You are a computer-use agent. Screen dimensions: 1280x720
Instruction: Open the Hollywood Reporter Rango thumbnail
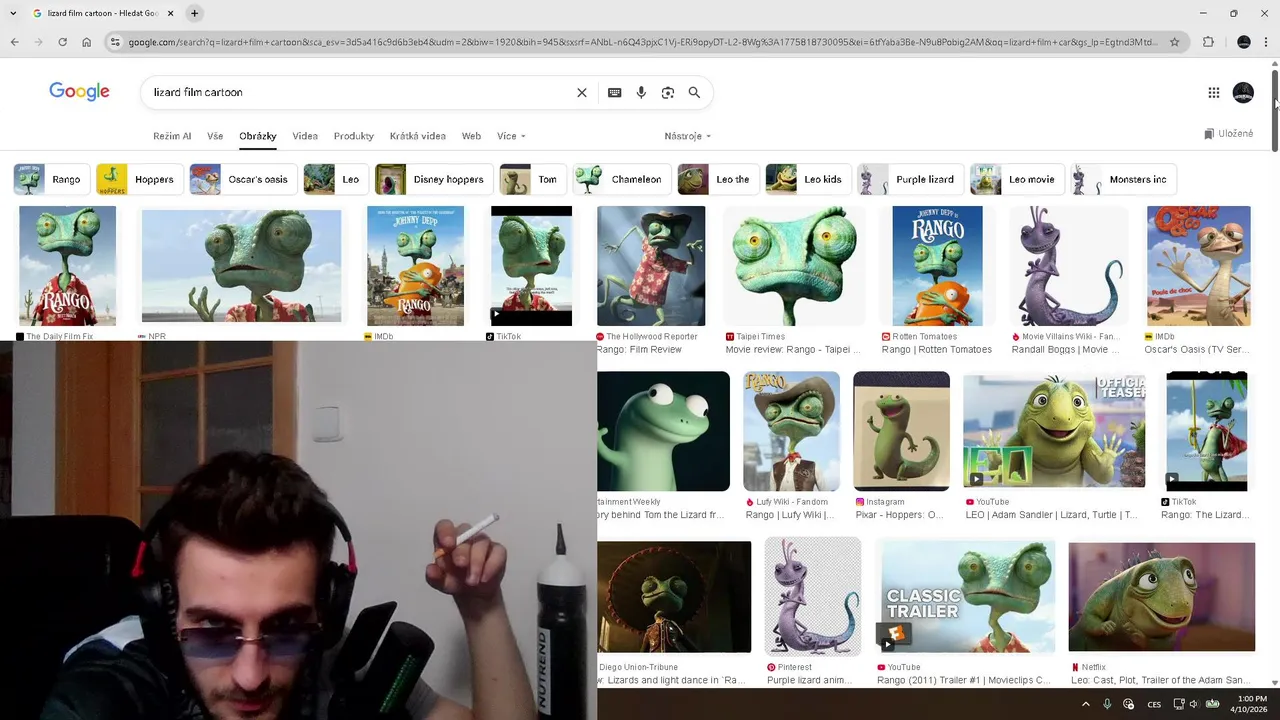click(651, 266)
